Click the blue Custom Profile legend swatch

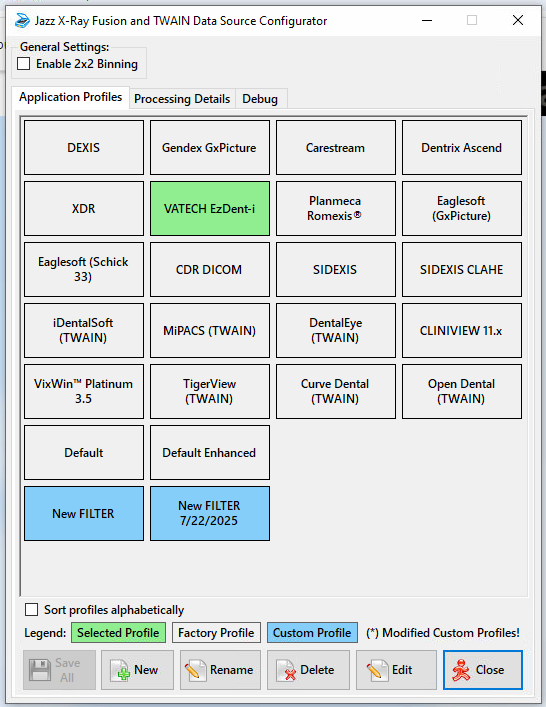312,633
